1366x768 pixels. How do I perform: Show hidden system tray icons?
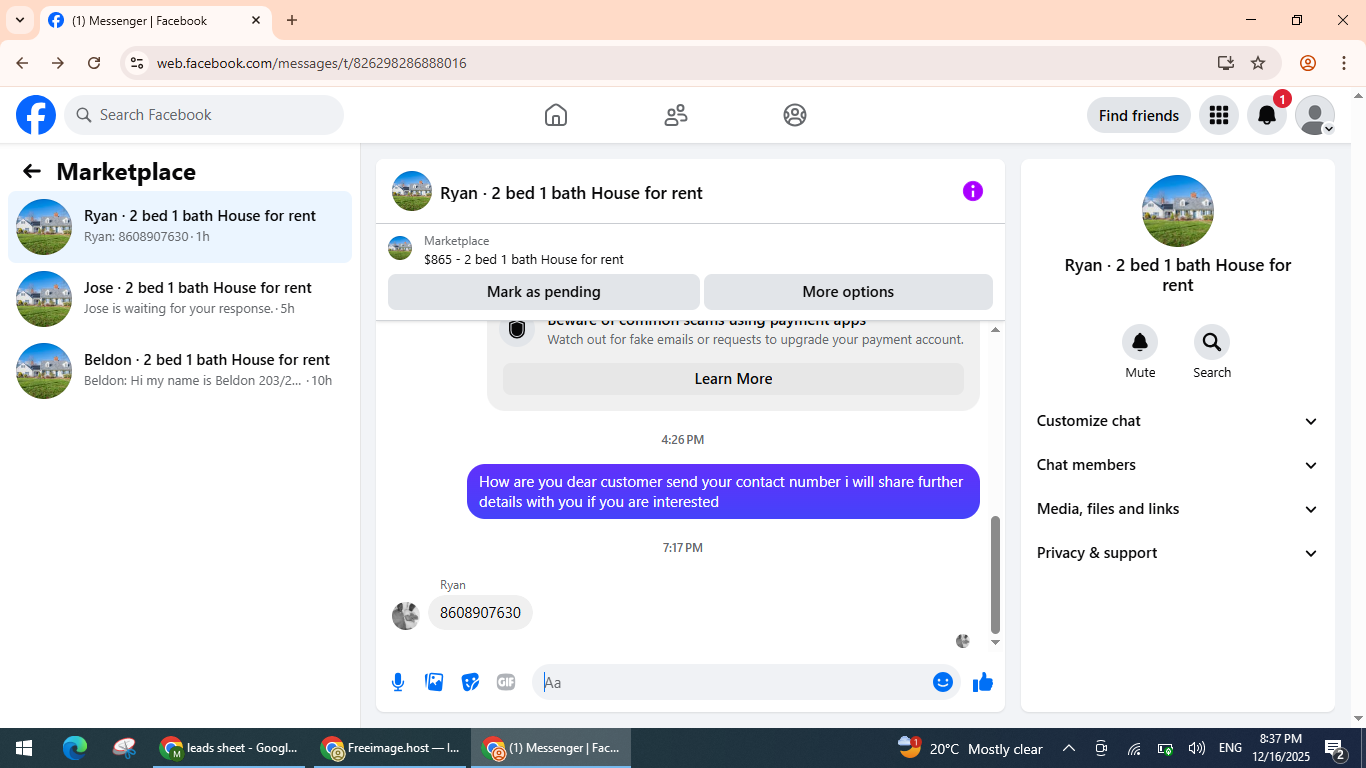(1069, 748)
